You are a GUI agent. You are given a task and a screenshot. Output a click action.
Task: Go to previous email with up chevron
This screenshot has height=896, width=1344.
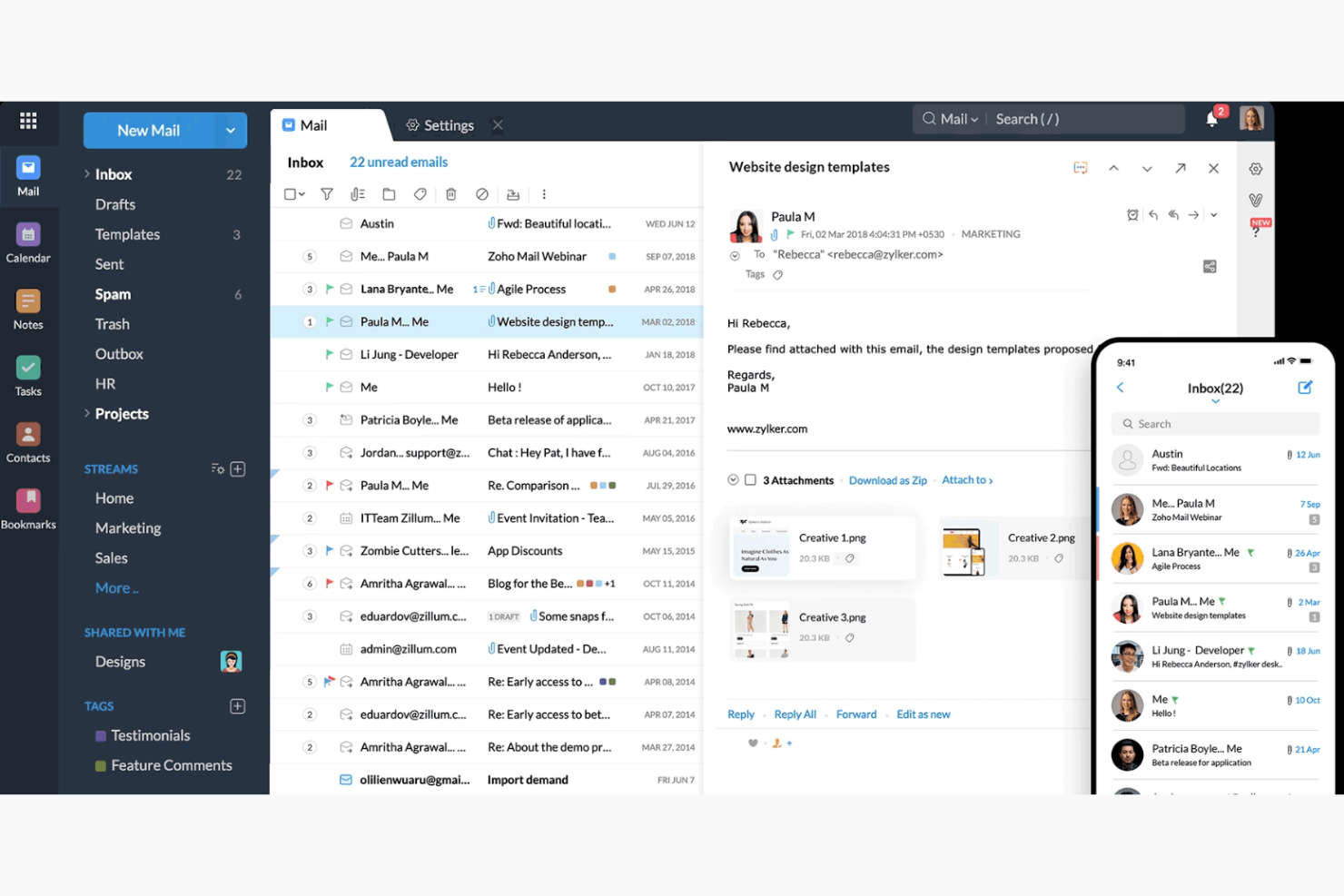click(x=1113, y=168)
